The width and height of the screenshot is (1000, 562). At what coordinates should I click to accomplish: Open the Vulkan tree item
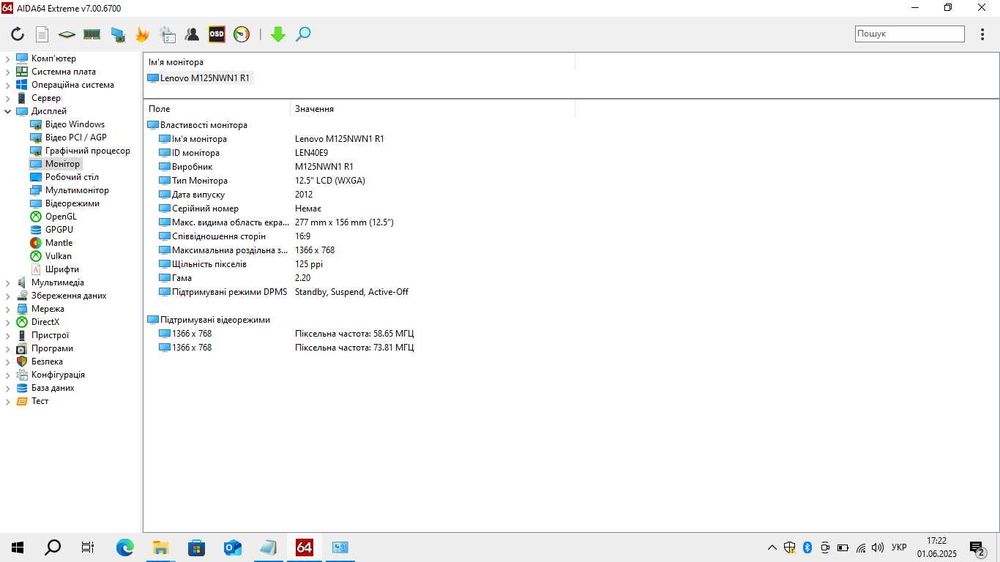coord(58,256)
